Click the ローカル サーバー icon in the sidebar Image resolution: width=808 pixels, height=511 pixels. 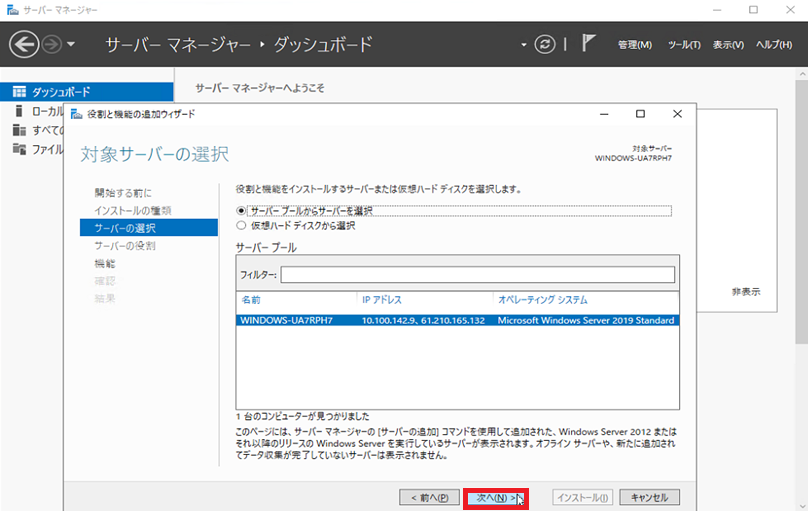point(19,111)
